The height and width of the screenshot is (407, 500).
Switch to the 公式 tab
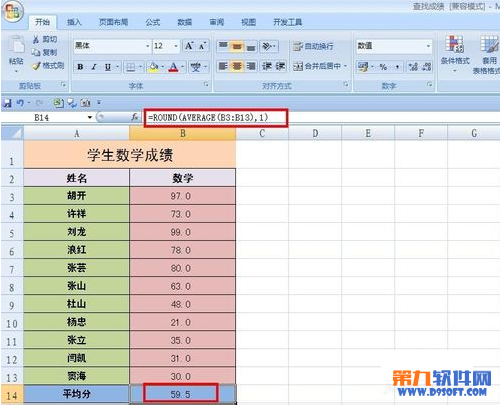[x=153, y=22]
